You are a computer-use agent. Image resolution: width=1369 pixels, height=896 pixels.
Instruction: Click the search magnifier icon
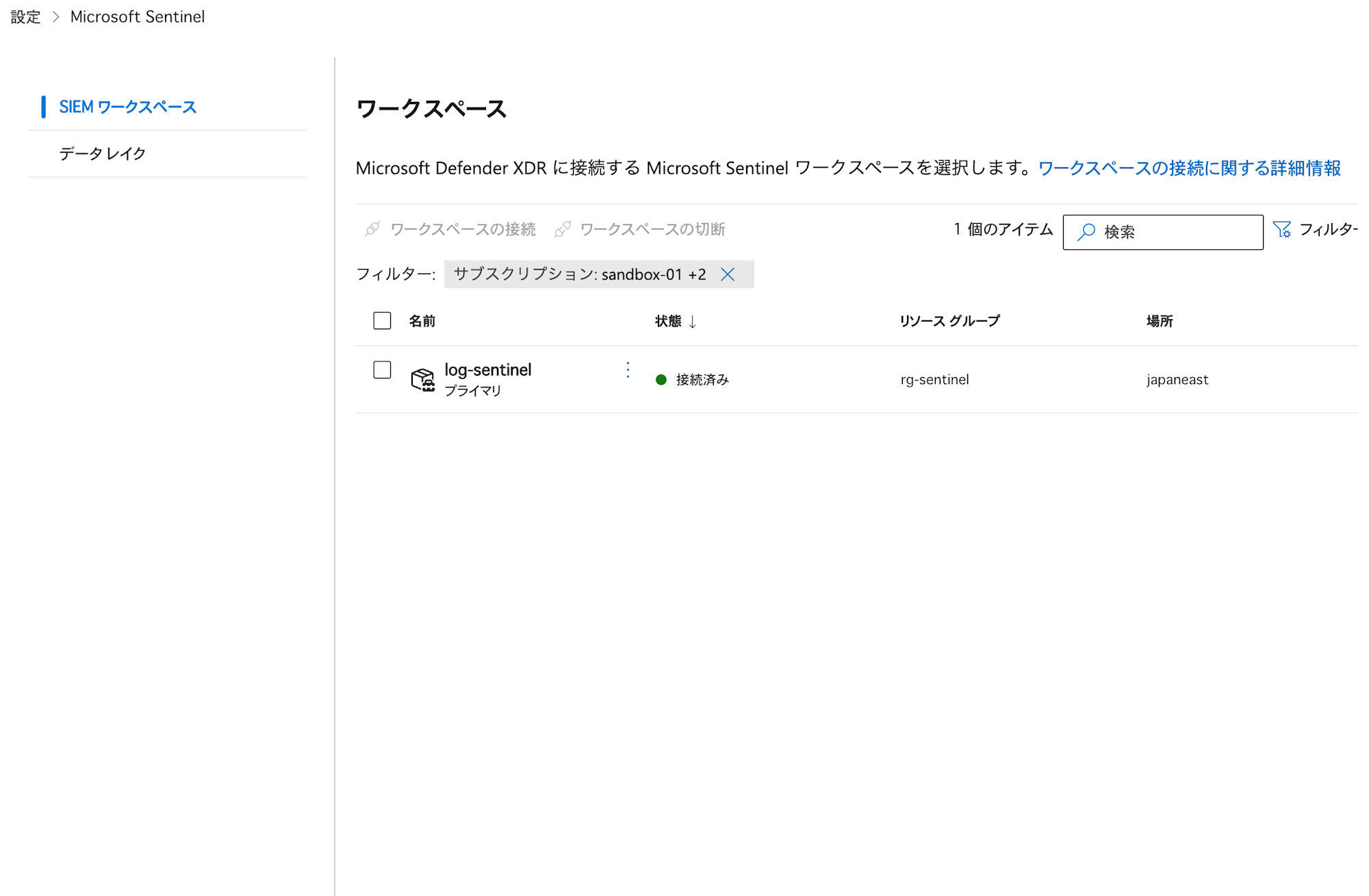click(1086, 232)
